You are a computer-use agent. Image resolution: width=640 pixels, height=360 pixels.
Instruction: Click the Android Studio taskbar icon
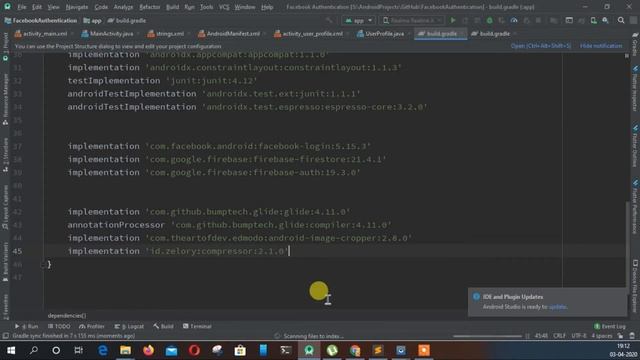[x=309, y=350]
